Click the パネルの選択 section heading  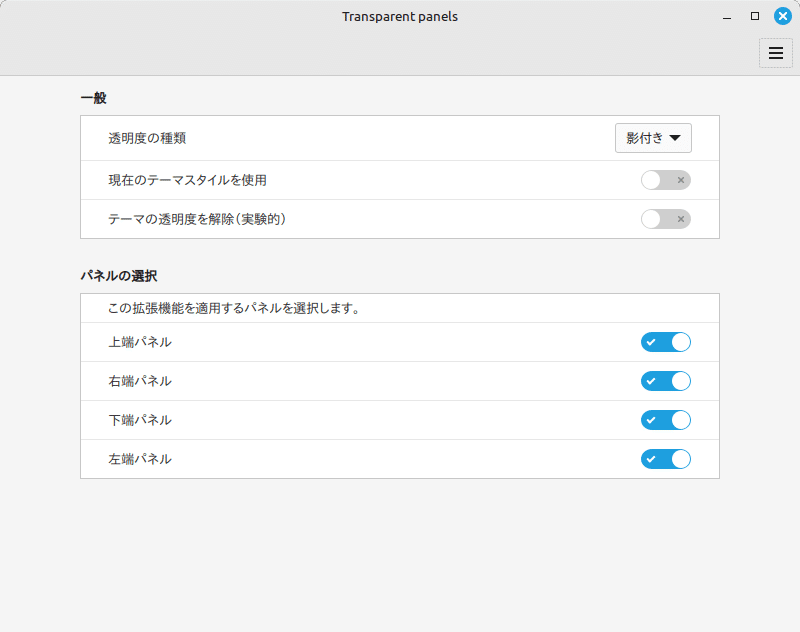pyautogui.click(x=118, y=275)
